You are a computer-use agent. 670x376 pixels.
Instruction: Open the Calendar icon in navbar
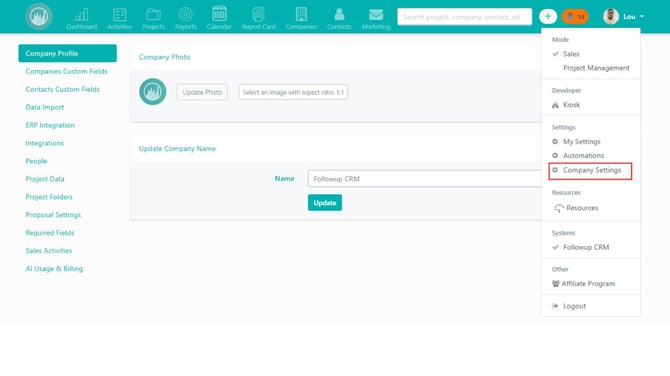[x=219, y=14]
